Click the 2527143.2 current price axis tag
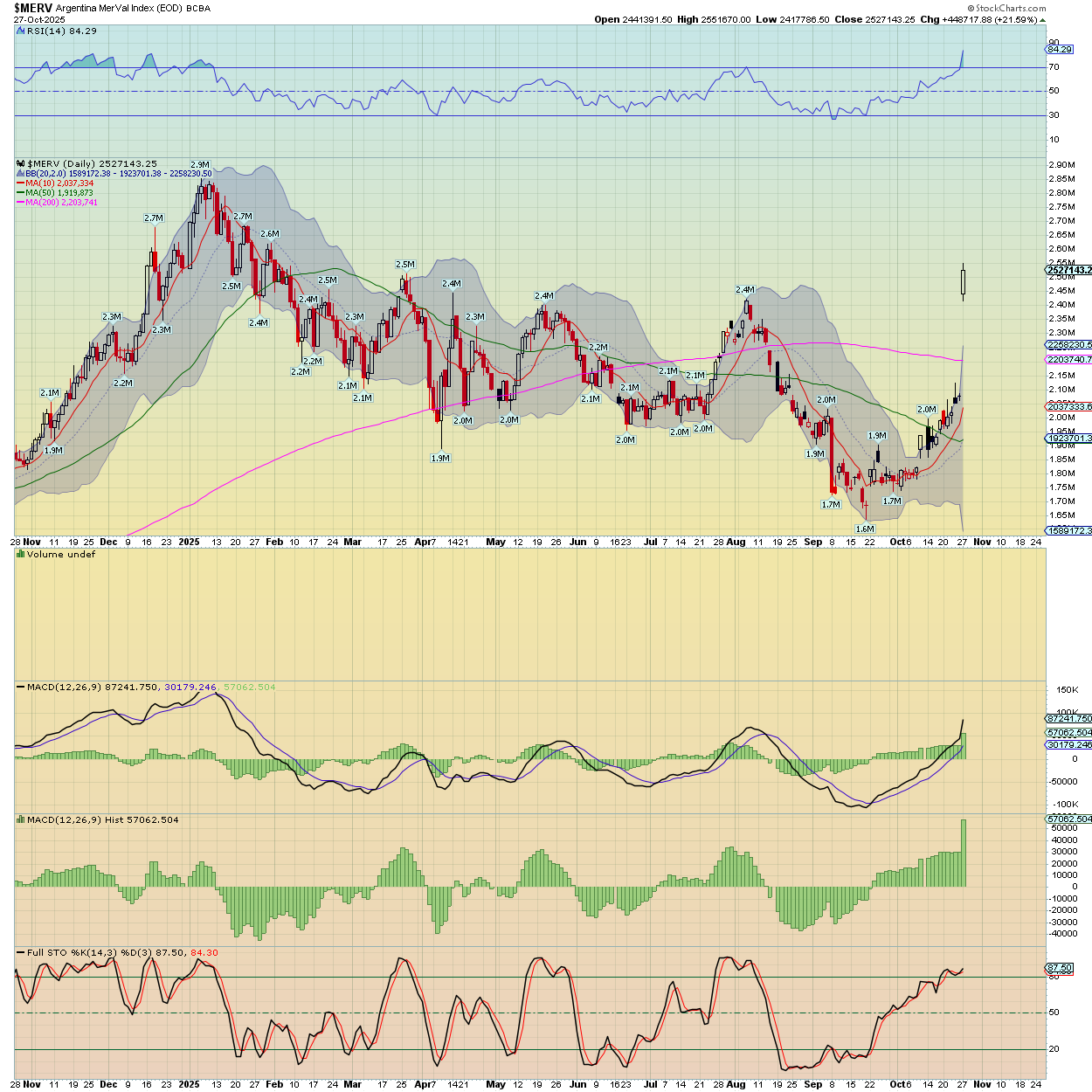 1069,270
